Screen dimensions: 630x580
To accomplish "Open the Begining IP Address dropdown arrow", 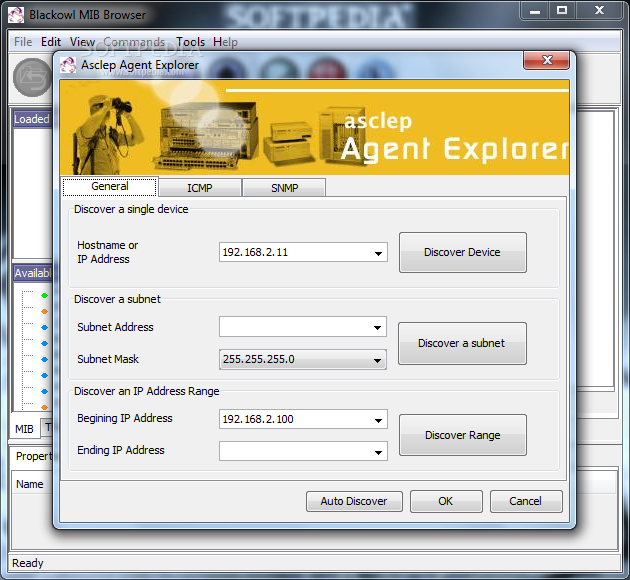I will tap(378, 420).
